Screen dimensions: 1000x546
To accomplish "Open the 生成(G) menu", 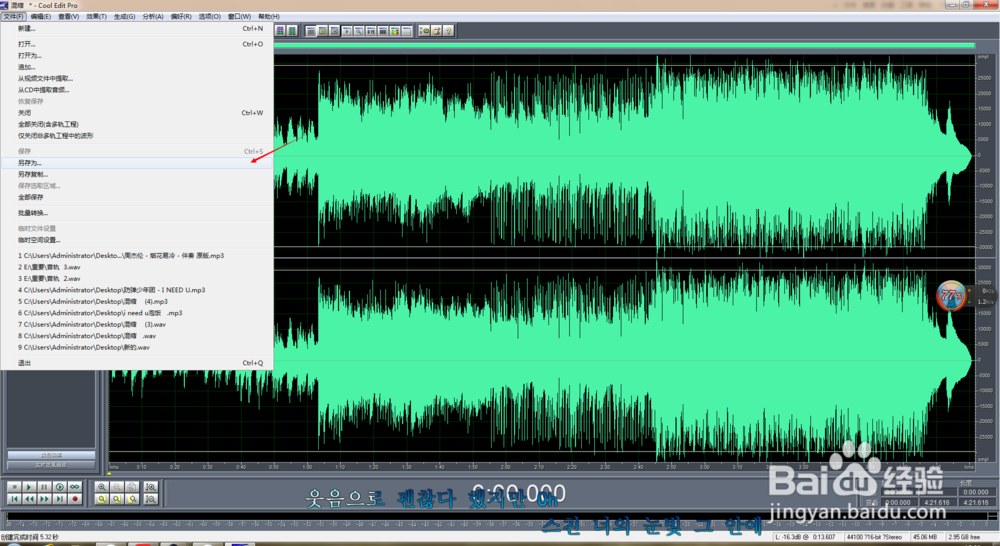I will [x=124, y=17].
